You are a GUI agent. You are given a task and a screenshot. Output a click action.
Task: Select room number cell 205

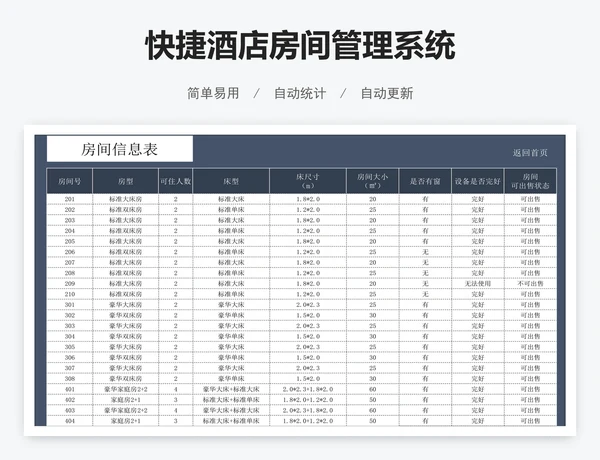(x=70, y=241)
